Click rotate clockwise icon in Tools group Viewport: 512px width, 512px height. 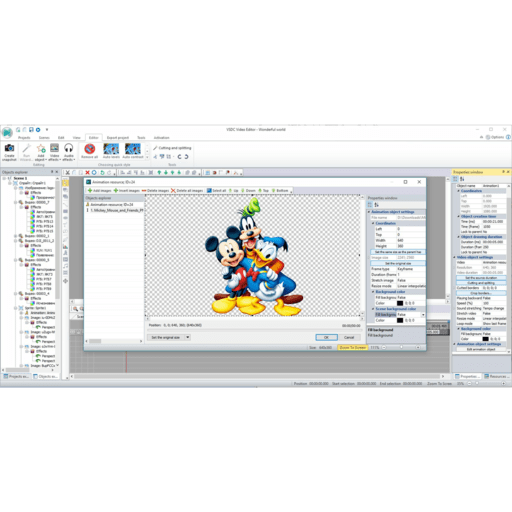click(x=186, y=157)
